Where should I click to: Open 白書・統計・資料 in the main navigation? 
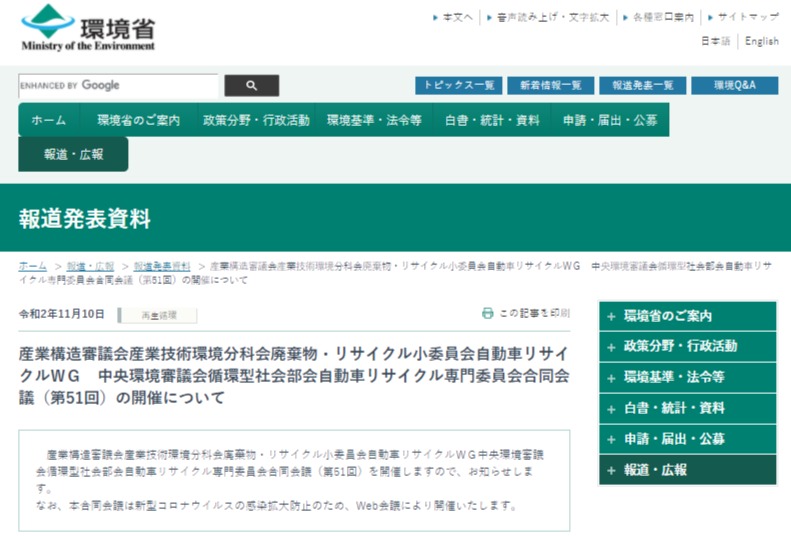click(492, 120)
